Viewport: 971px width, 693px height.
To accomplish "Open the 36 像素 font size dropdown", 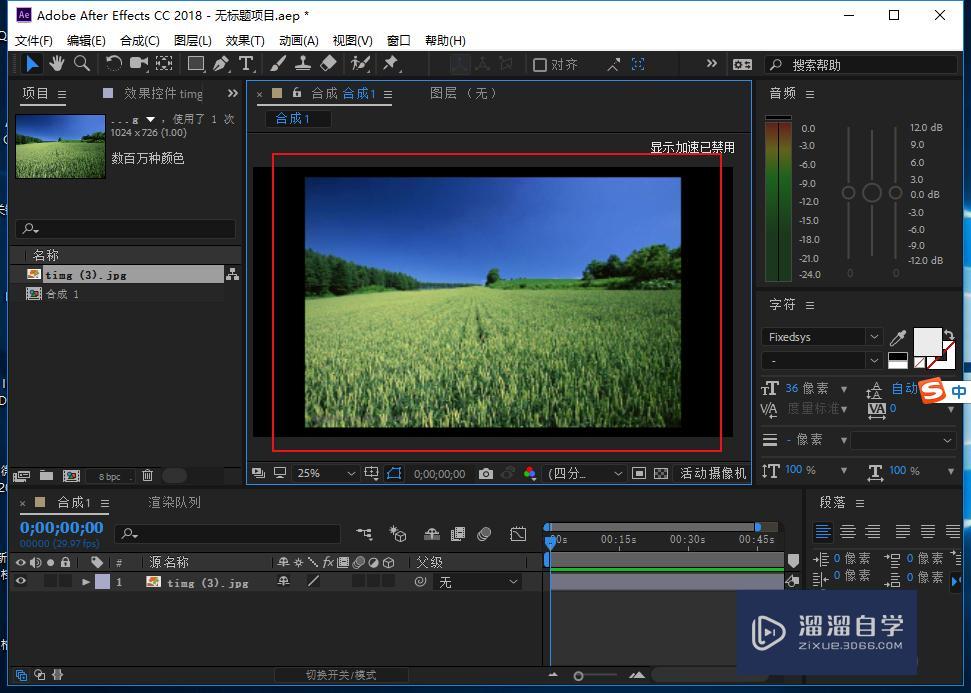I will click(843, 389).
